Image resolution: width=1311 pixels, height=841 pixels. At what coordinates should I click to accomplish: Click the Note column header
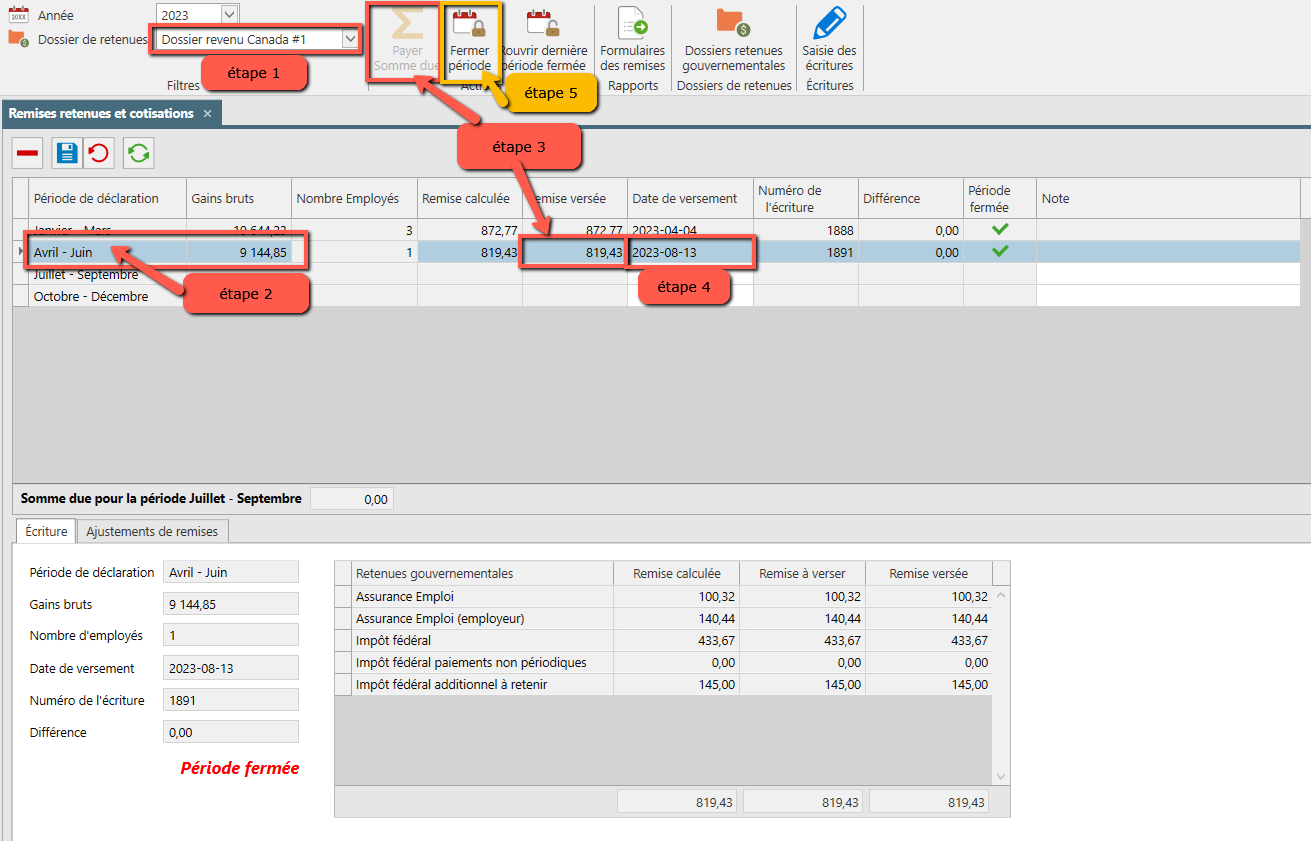1168,198
